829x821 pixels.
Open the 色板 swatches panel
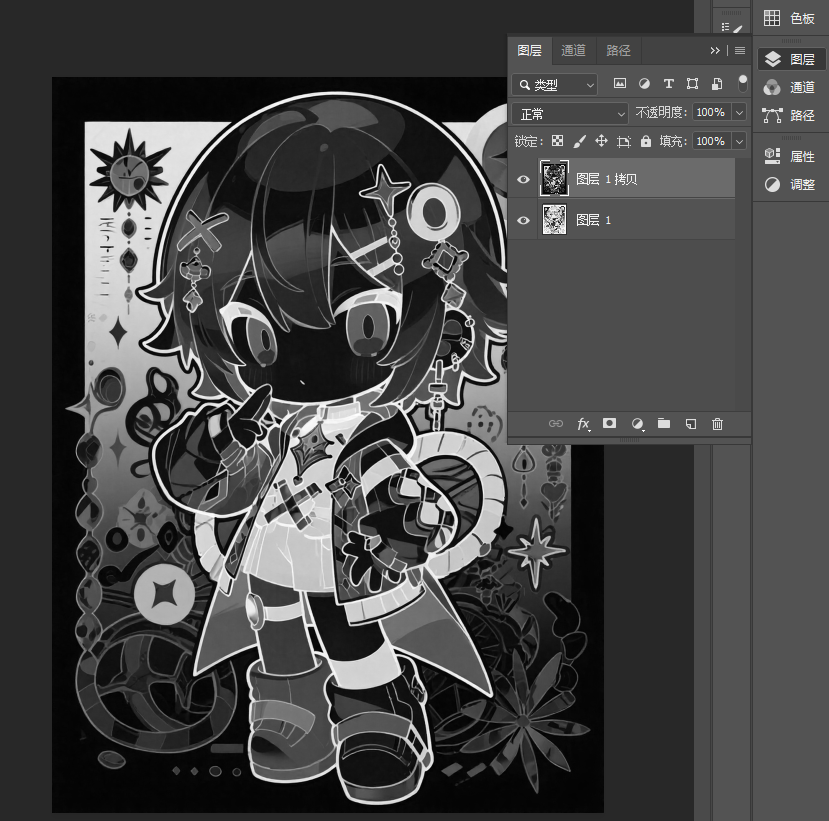[x=790, y=19]
